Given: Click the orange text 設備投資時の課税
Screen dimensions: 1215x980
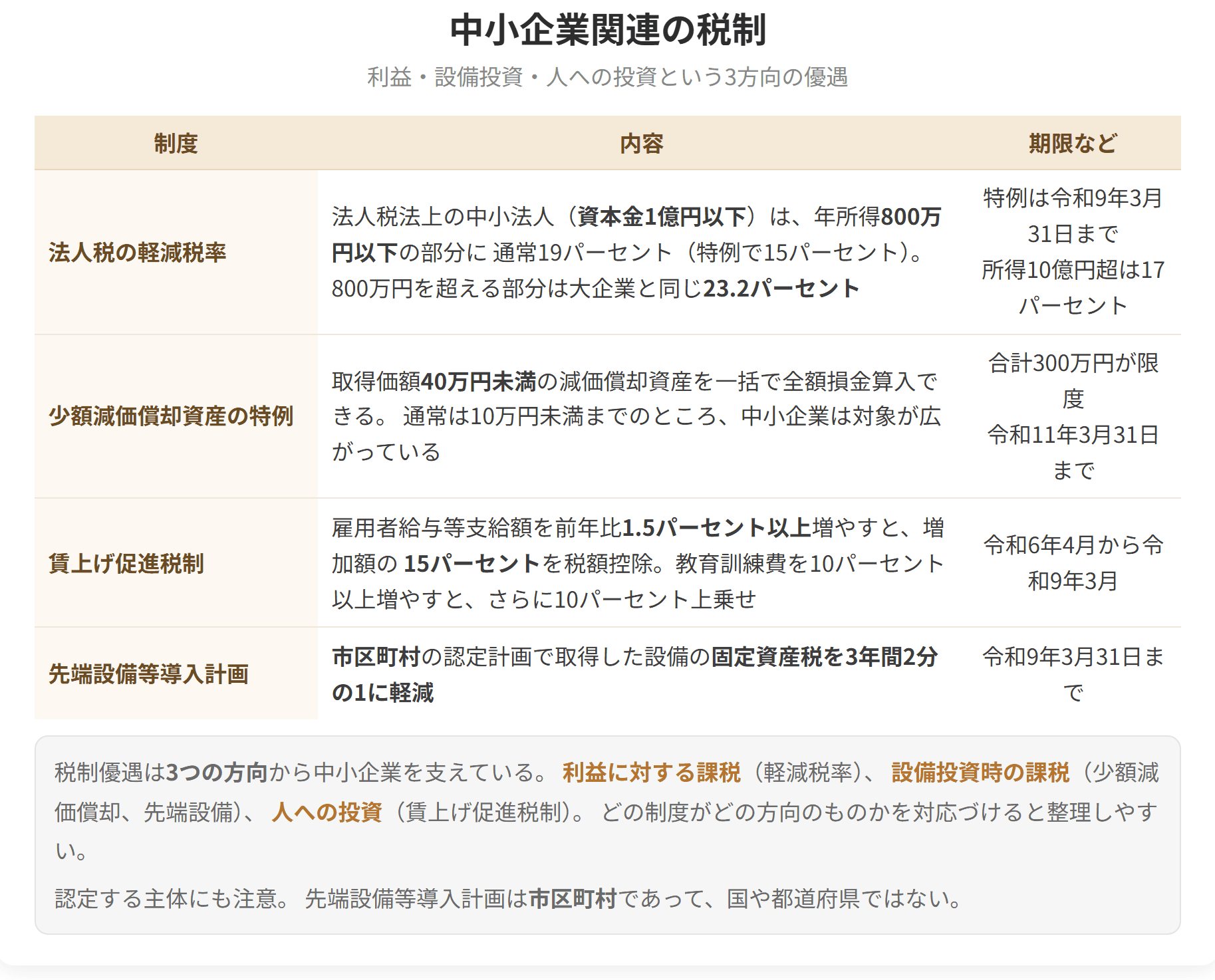Looking at the screenshot, I should tap(980, 773).
